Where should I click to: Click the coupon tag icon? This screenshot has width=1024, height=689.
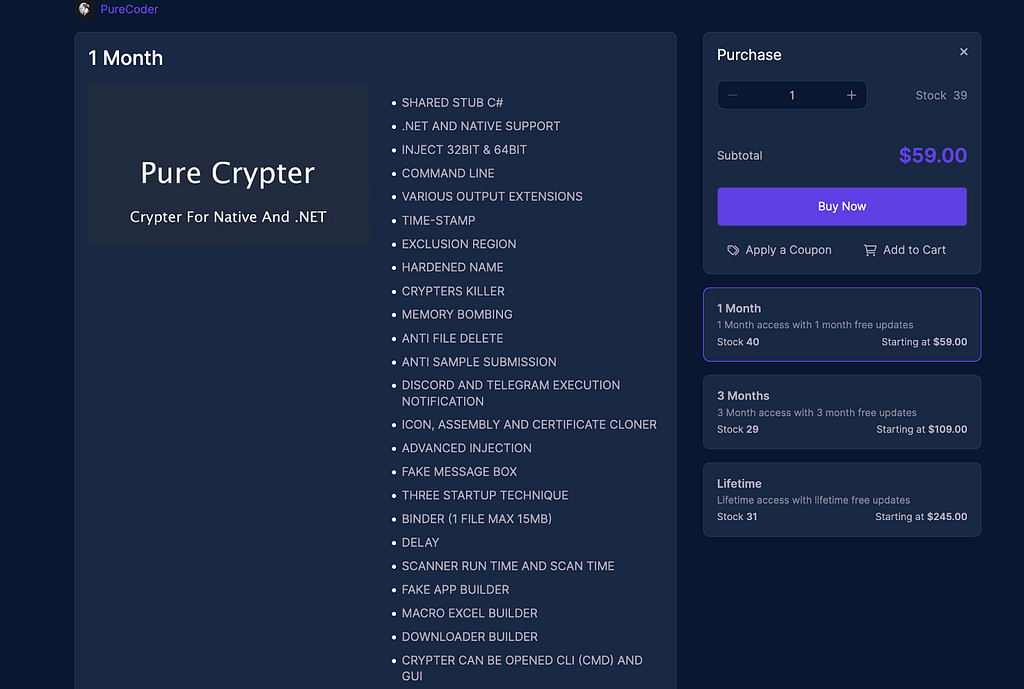733,250
